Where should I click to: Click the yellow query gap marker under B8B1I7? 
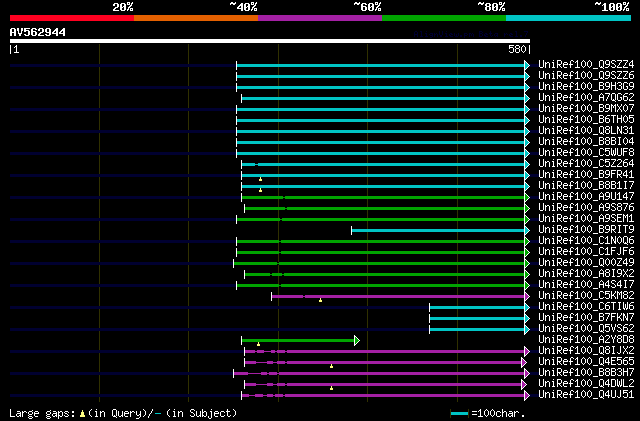(x=260, y=190)
